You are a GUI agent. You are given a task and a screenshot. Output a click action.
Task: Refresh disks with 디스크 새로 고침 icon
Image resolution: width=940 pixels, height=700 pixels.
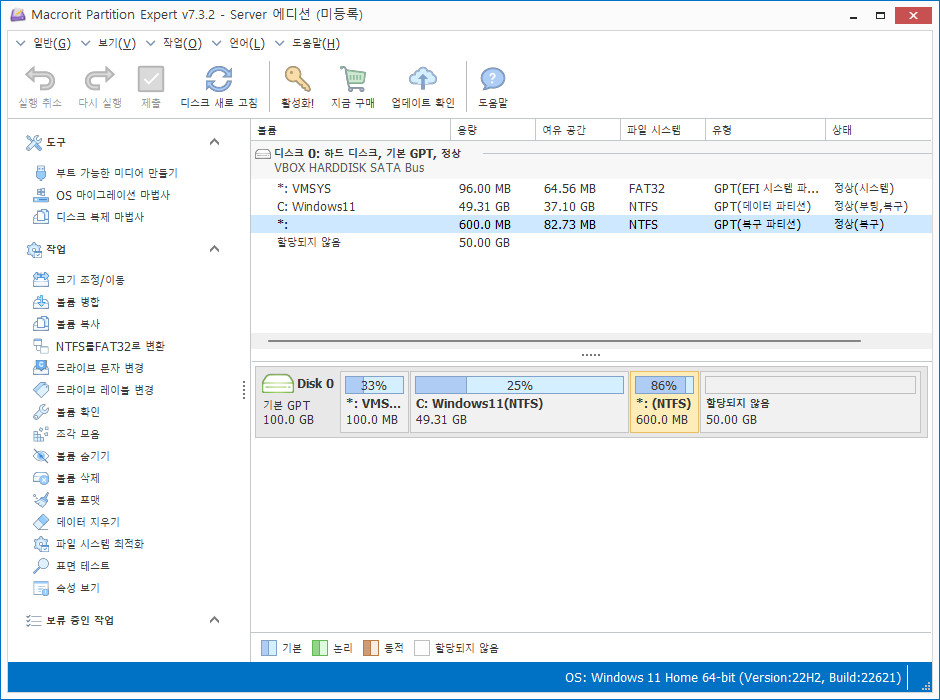tap(219, 79)
